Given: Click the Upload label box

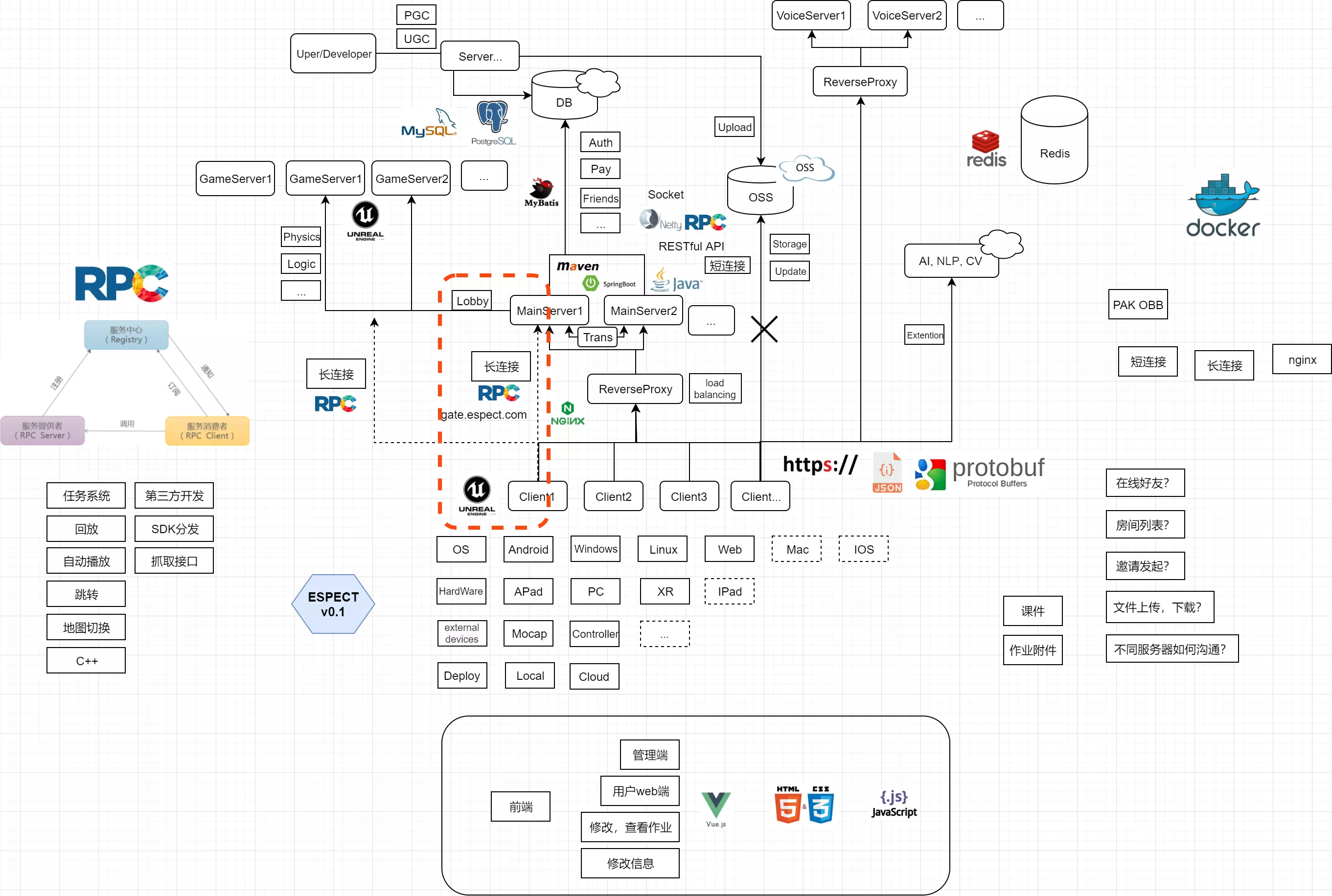Looking at the screenshot, I should pos(735,127).
